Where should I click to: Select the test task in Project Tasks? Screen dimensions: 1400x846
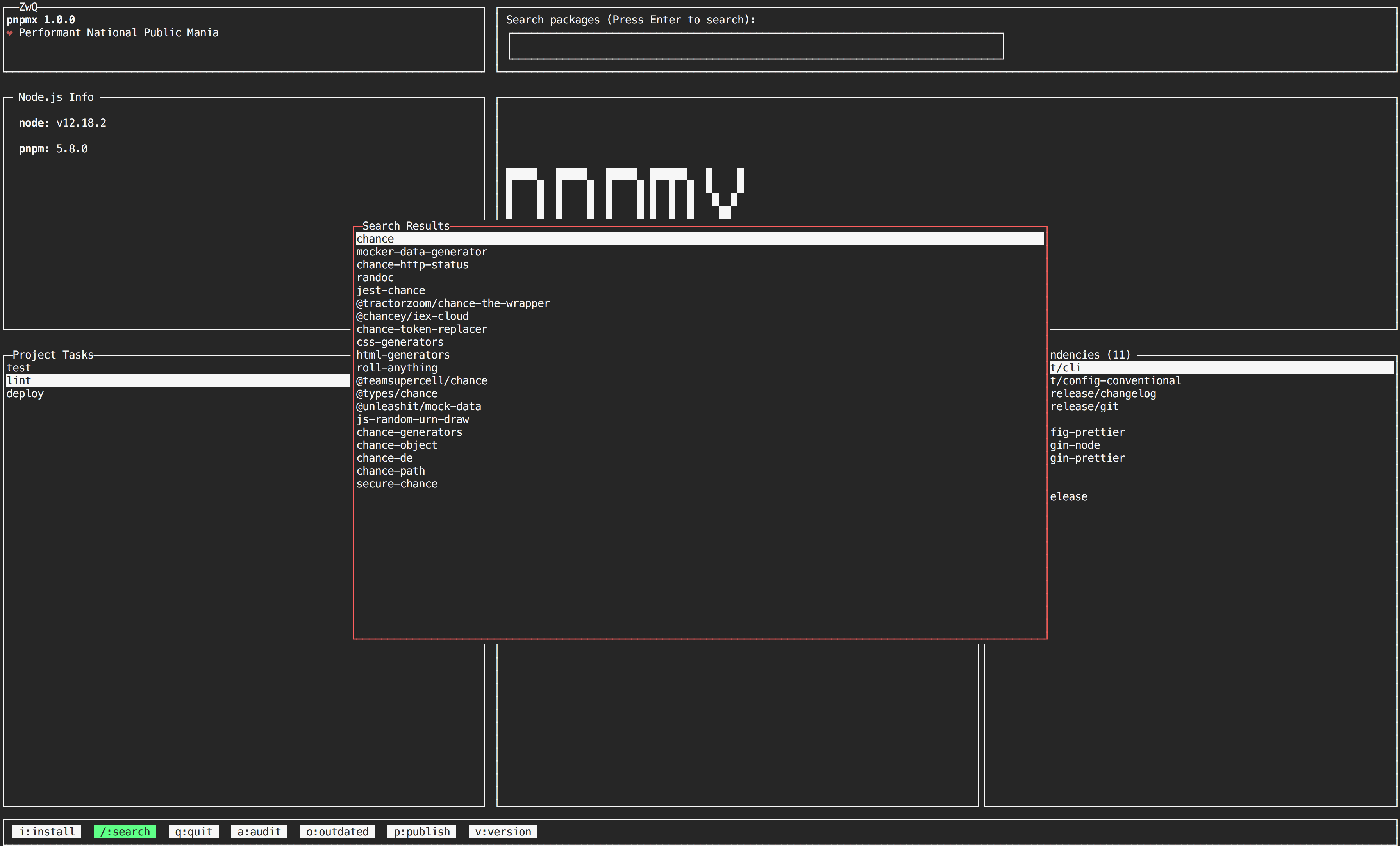pyautogui.click(x=19, y=368)
